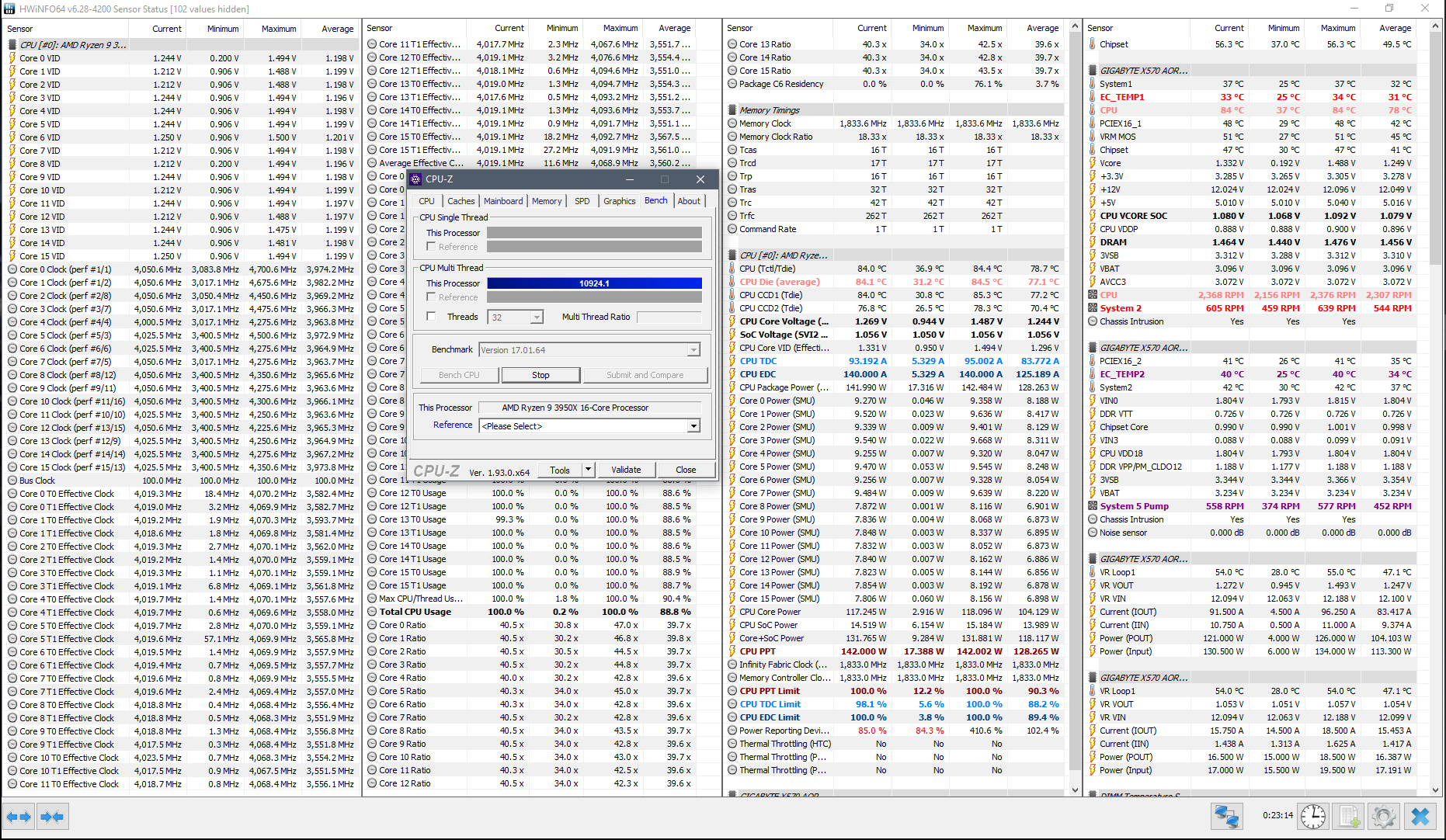Click the blue X close sensors icon
Viewport: 1446px width, 840px height.
[x=1420, y=817]
